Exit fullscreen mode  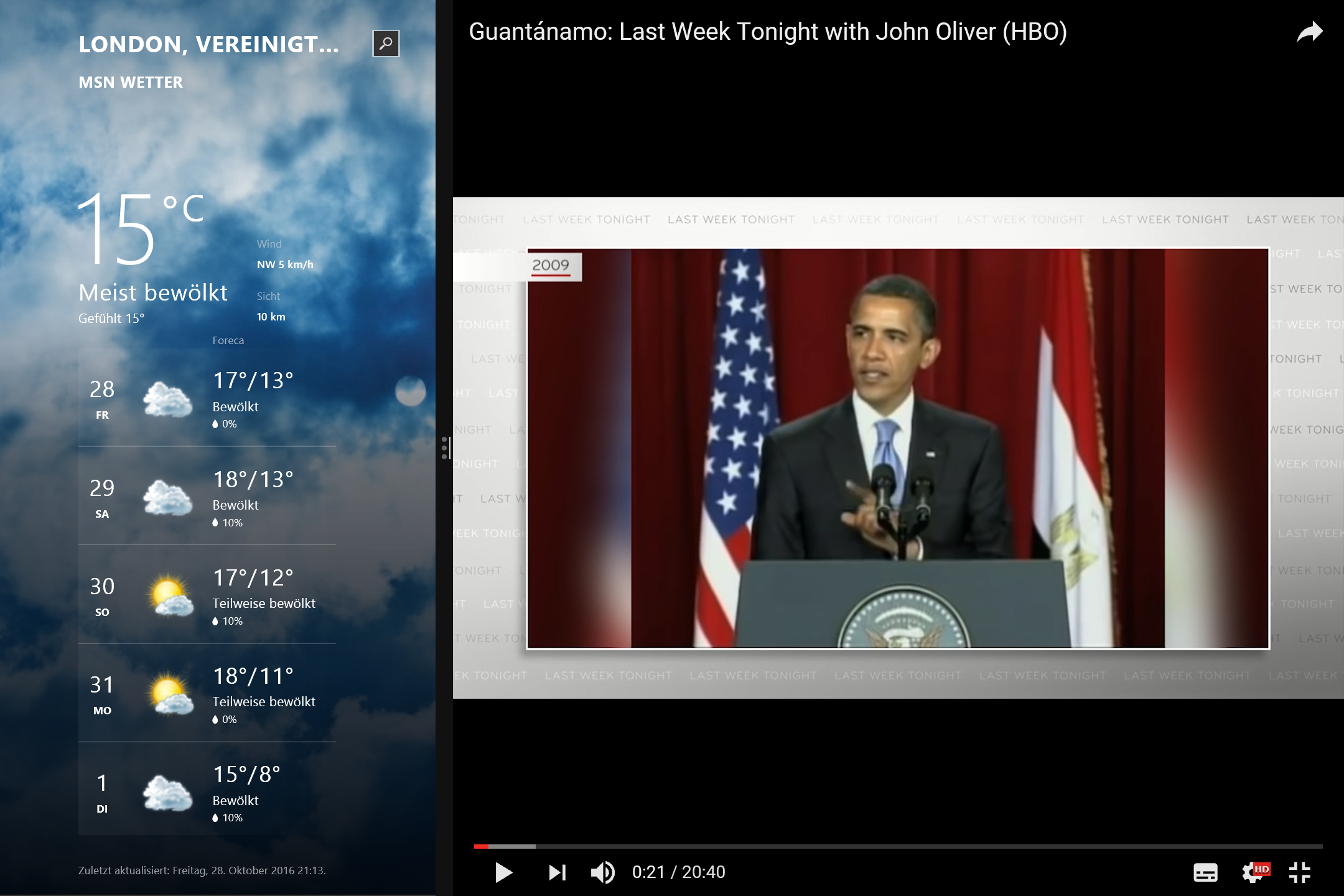tap(1300, 872)
